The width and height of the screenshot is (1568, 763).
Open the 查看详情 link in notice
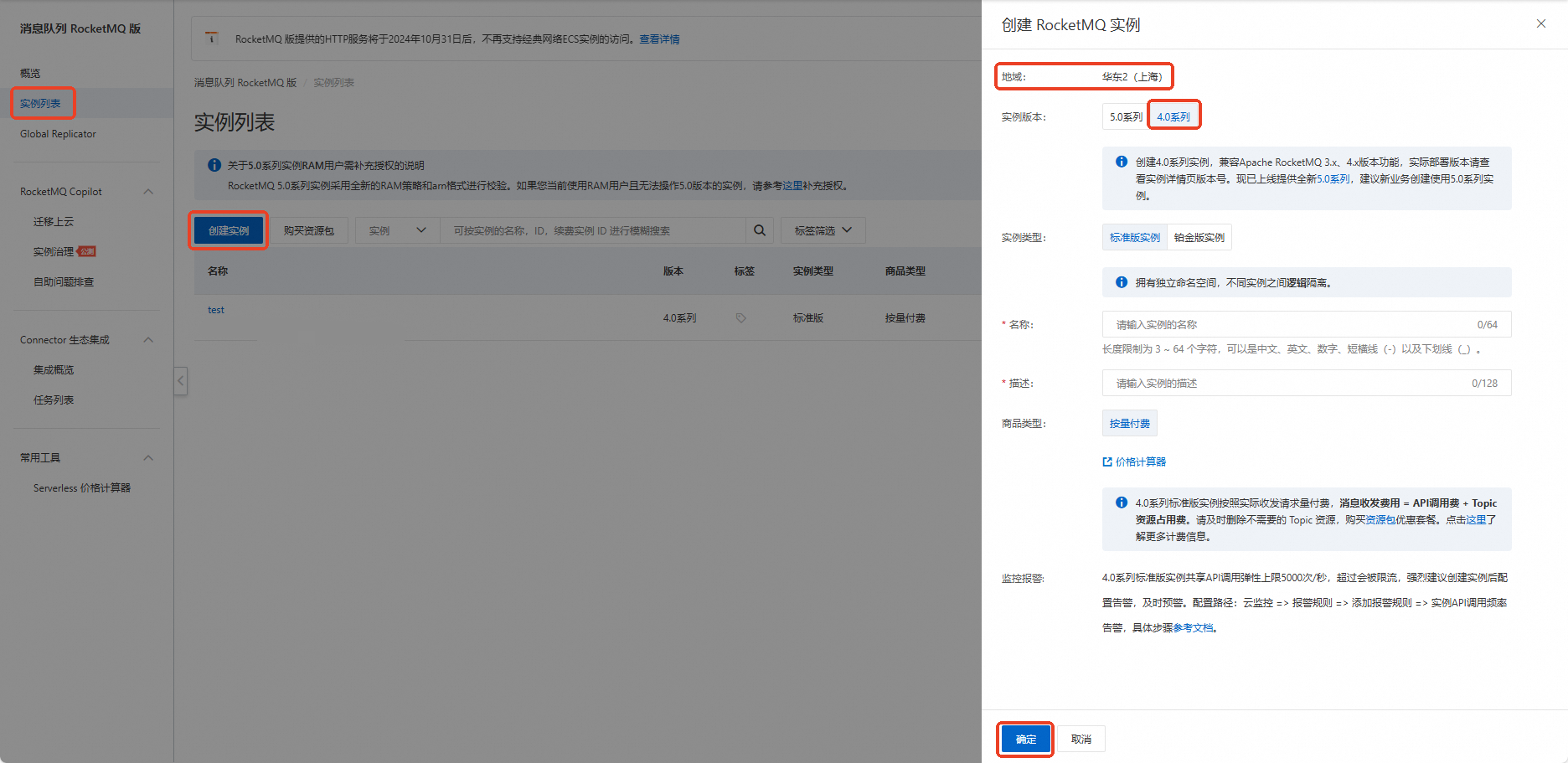(659, 39)
